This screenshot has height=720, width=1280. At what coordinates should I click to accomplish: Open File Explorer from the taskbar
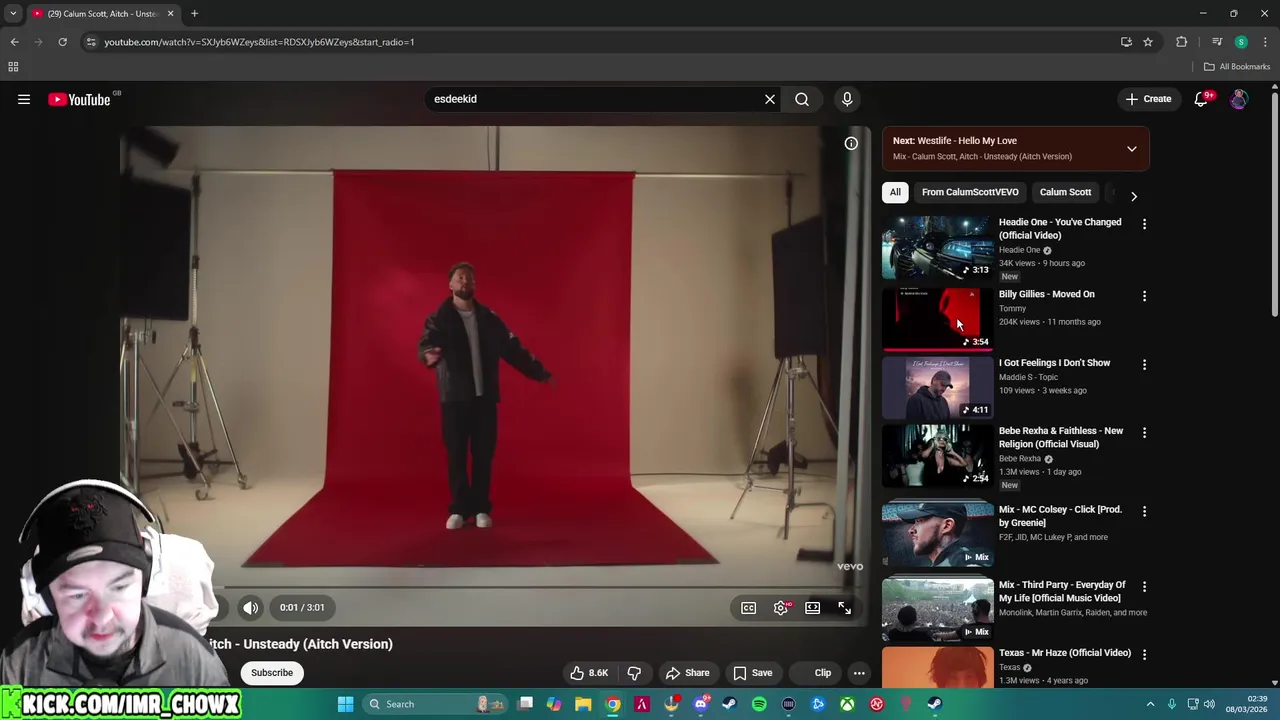point(583,704)
